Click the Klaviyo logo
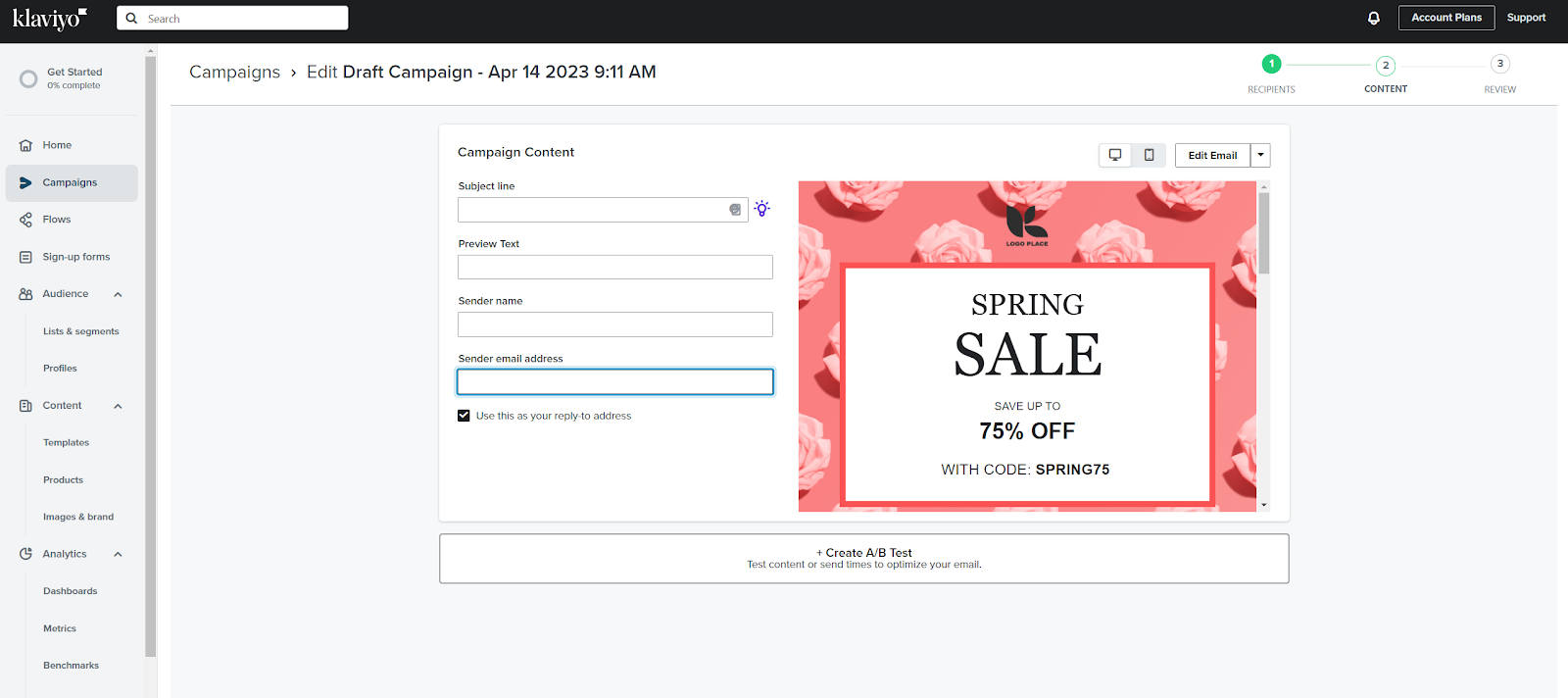Image resolution: width=1568 pixels, height=698 pixels. [x=49, y=19]
